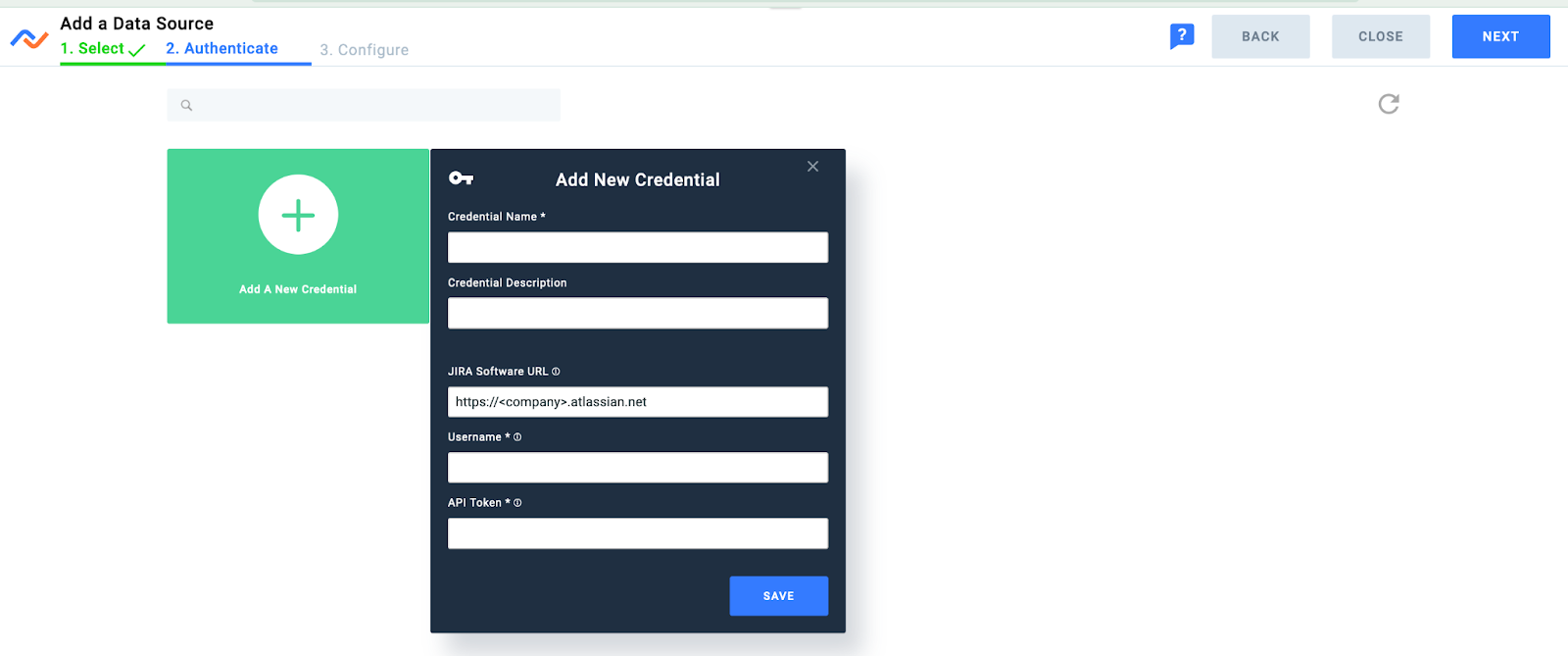Click the help question mark icon

1181,34
